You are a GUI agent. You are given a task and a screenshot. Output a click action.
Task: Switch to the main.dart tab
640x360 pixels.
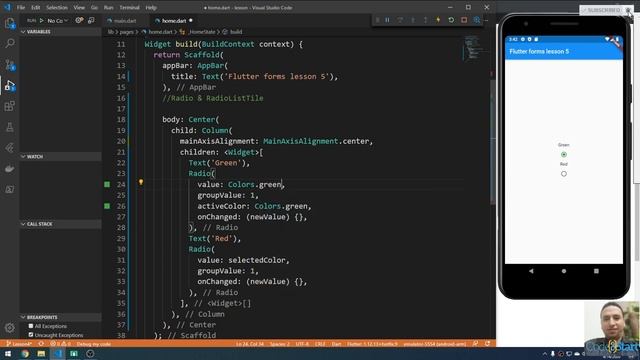click(x=125, y=20)
